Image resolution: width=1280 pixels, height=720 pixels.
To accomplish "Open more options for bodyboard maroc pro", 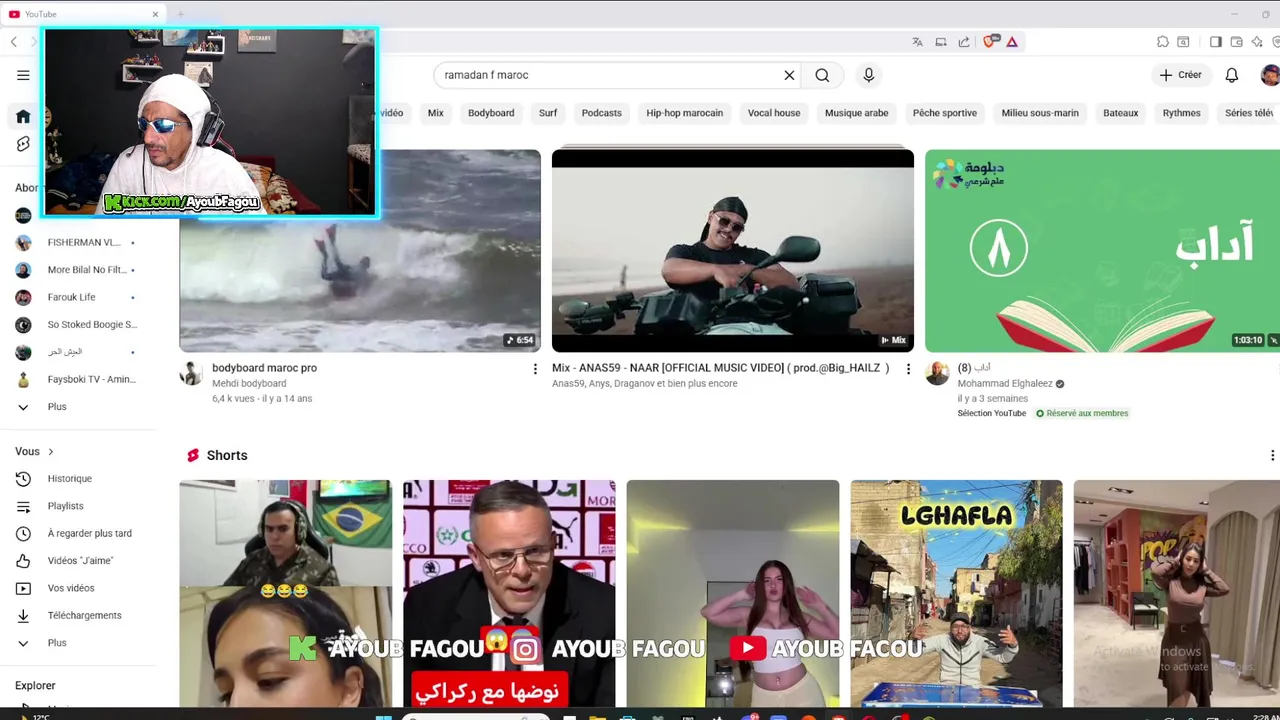I will (x=535, y=369).
